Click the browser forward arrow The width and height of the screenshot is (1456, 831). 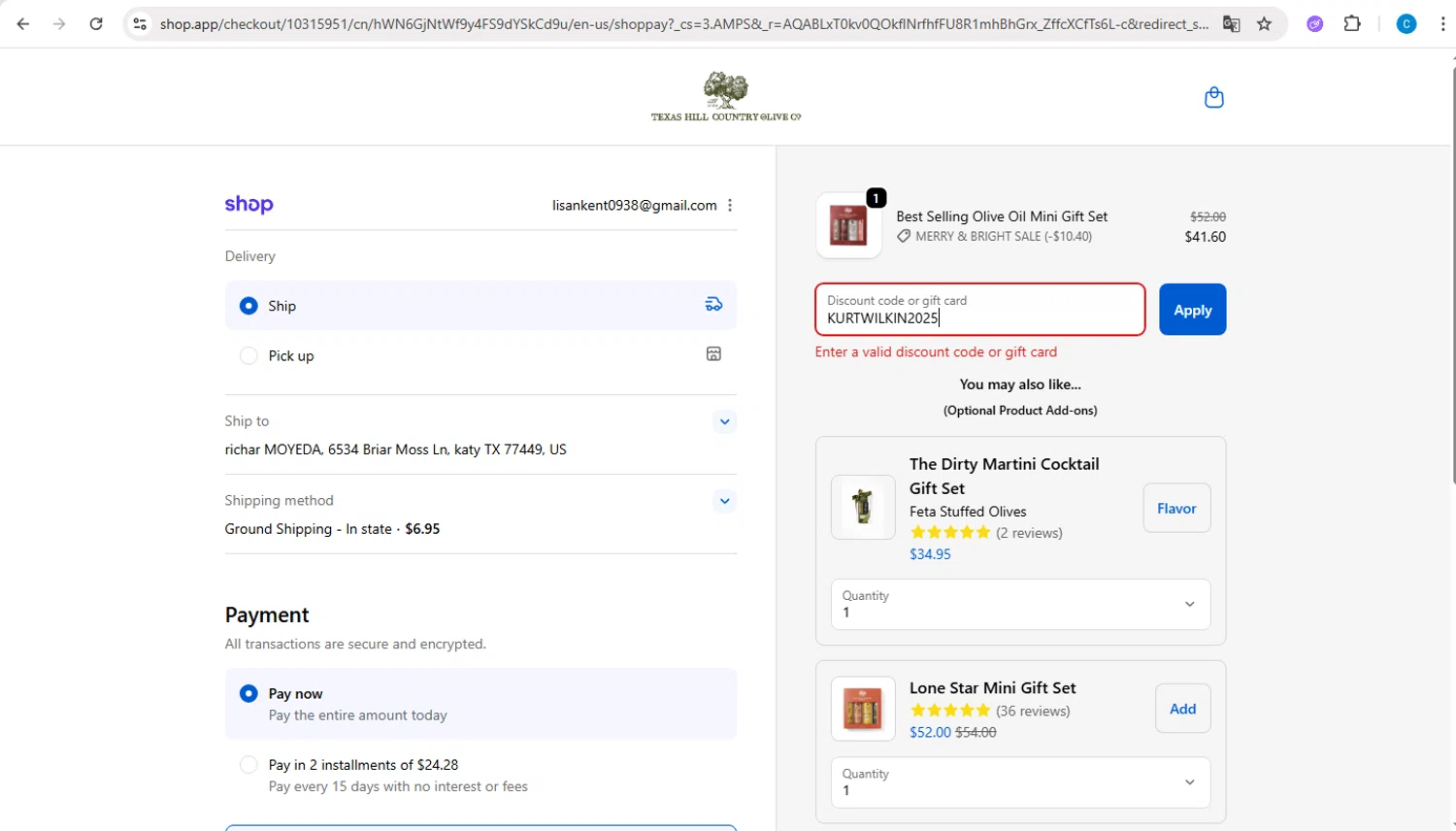click(x=59, y=24)
